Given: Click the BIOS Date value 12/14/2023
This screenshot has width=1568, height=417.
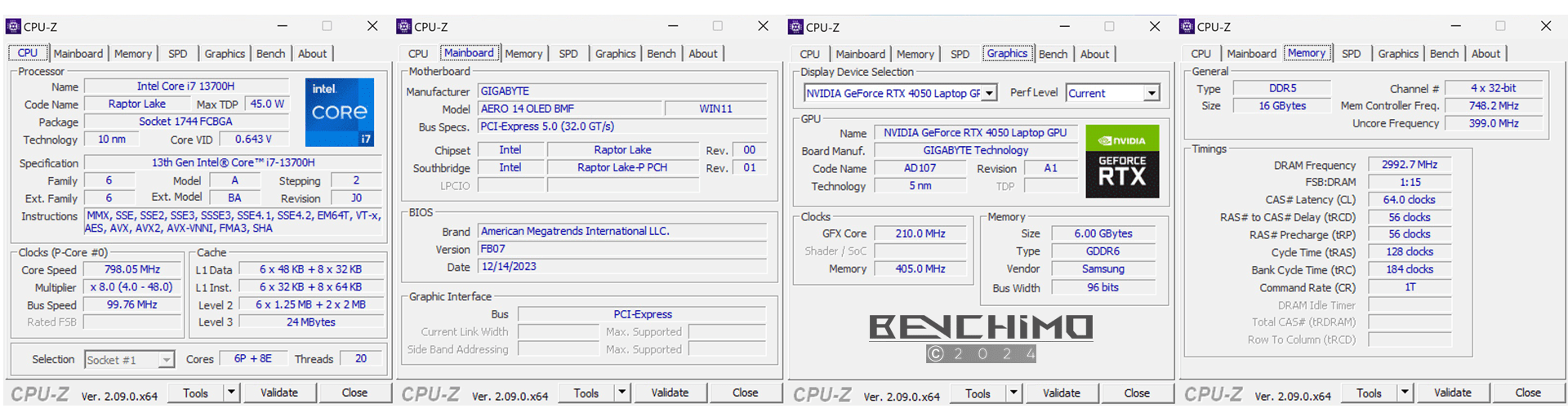Looking at the screenshot, I should 622,267.
